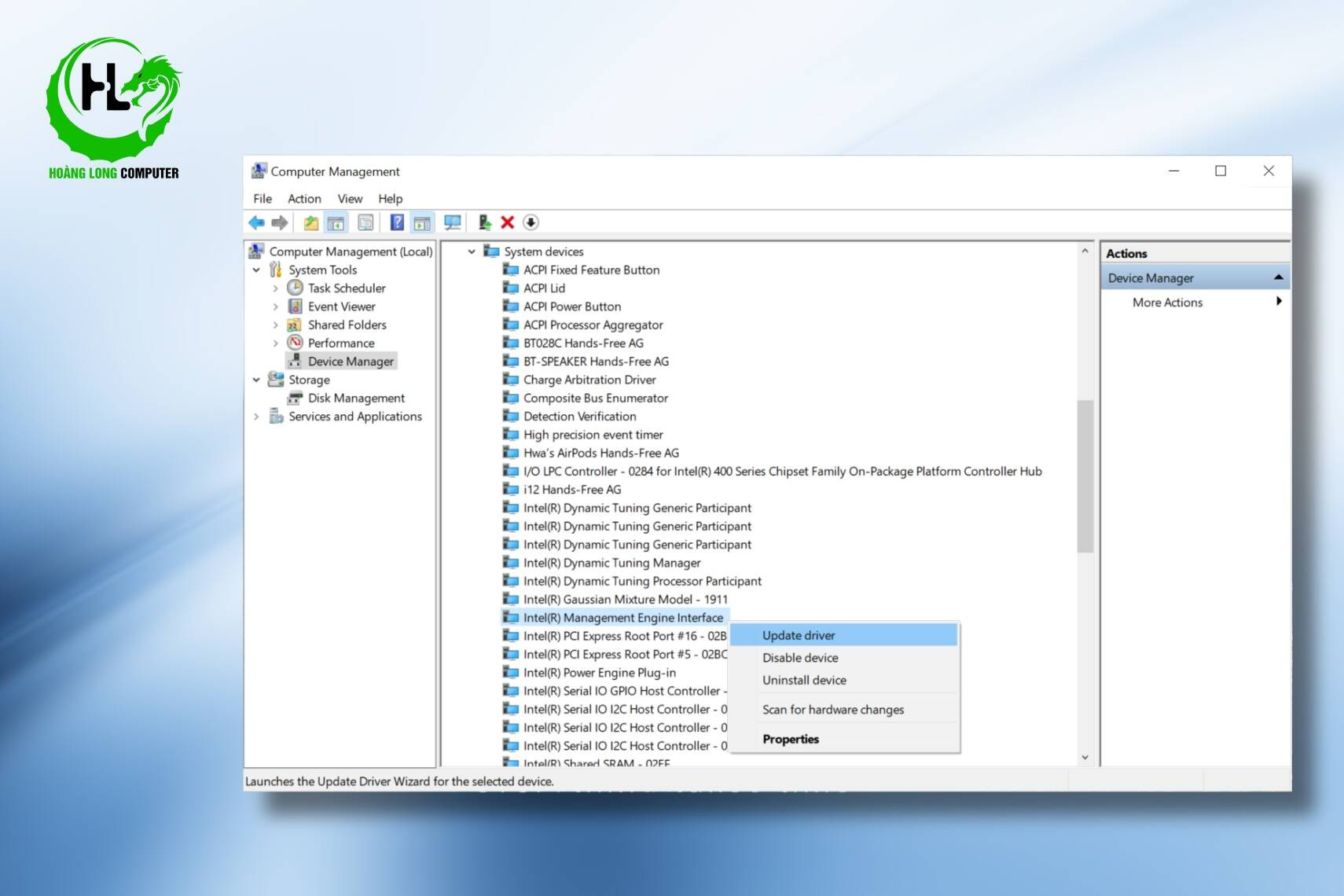Click the Up one level folder icon
Viewport: 1344px width, 896px height.
coord(311,222)
